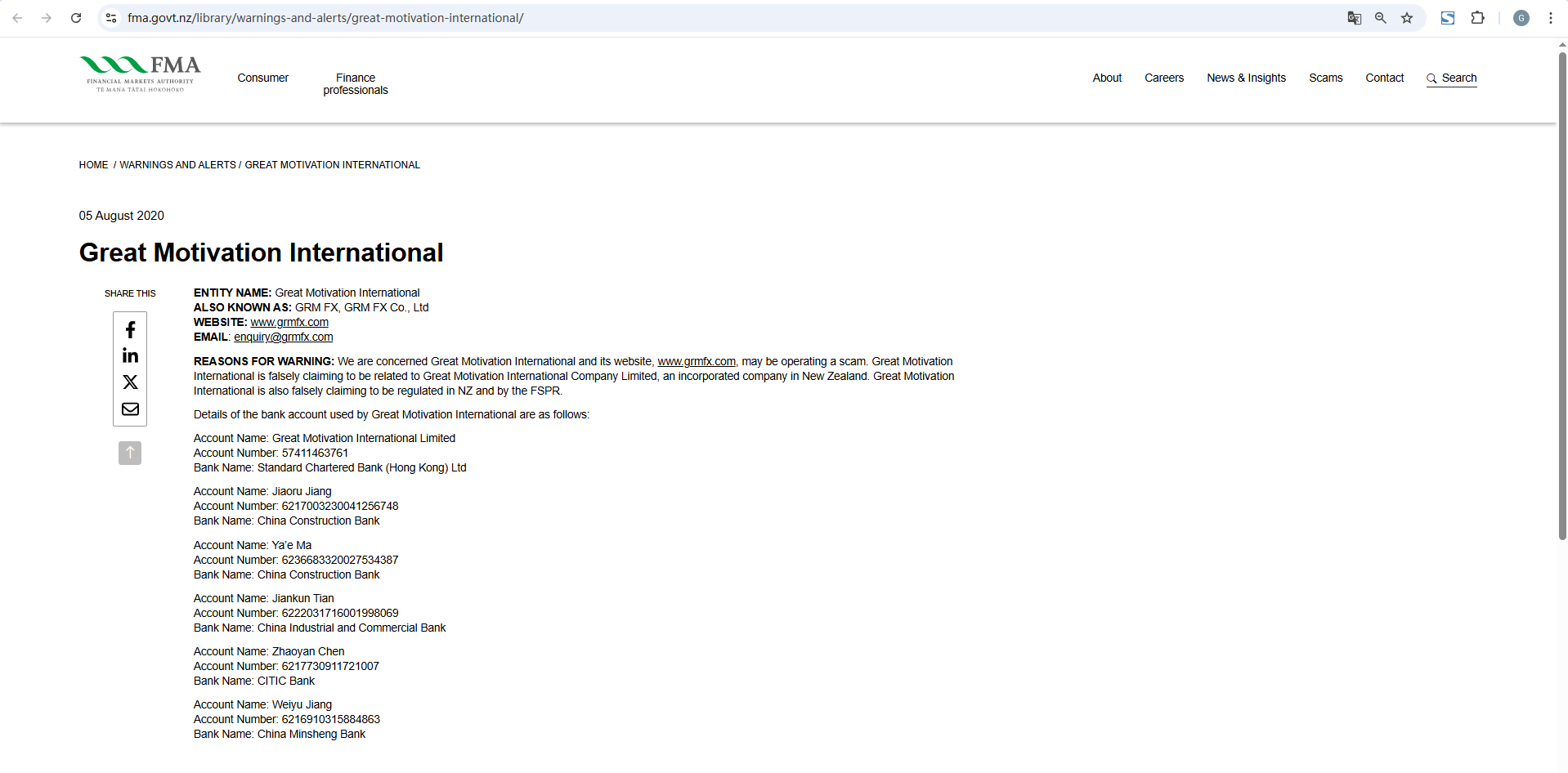
Task: Bookmark this page with the star icon
Action: coord(1407,18)
